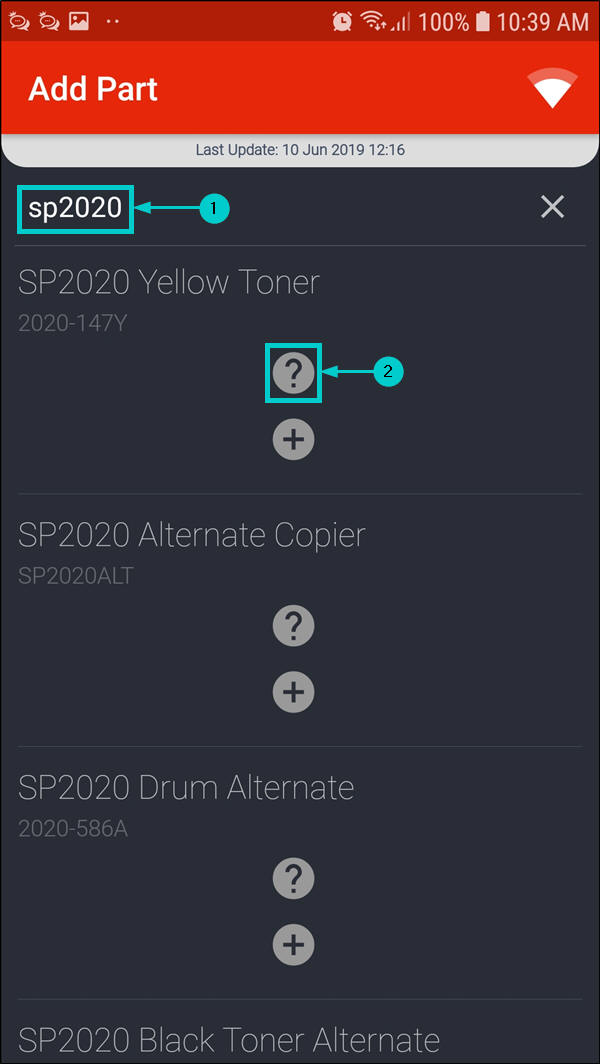View details of SP2020 Drum Alternate
600x1064 pixels.
[293, 879]
